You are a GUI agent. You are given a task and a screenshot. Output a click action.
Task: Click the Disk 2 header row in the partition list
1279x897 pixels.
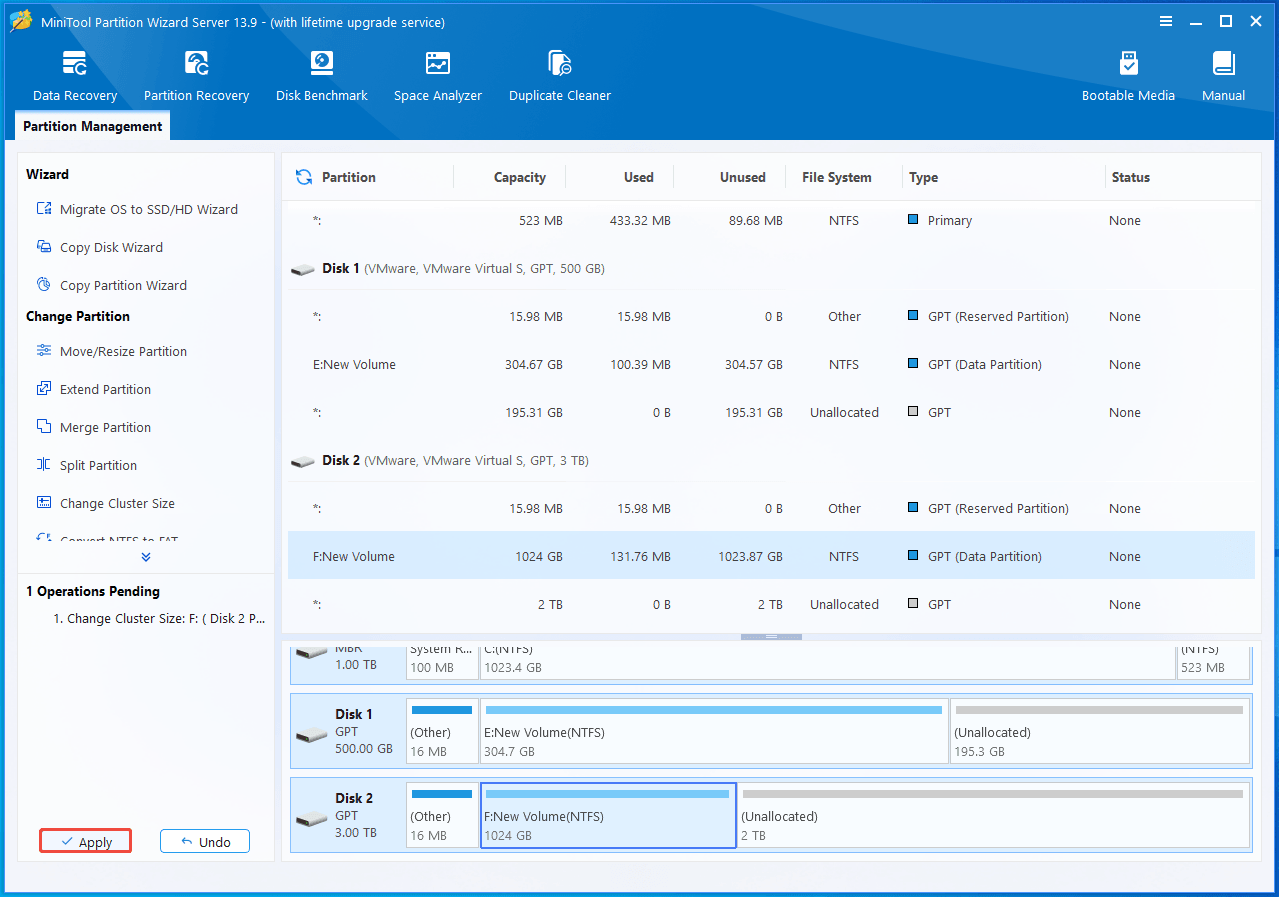[771, 460]
